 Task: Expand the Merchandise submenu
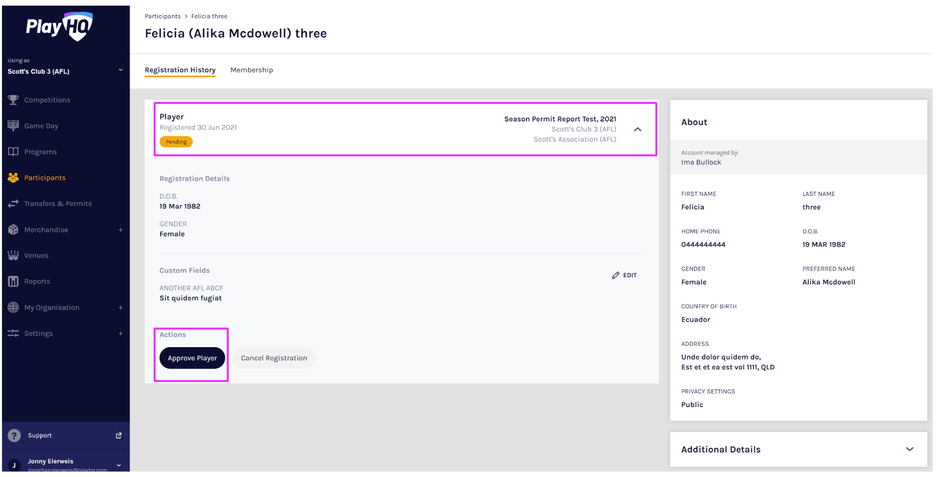(120, 230)
